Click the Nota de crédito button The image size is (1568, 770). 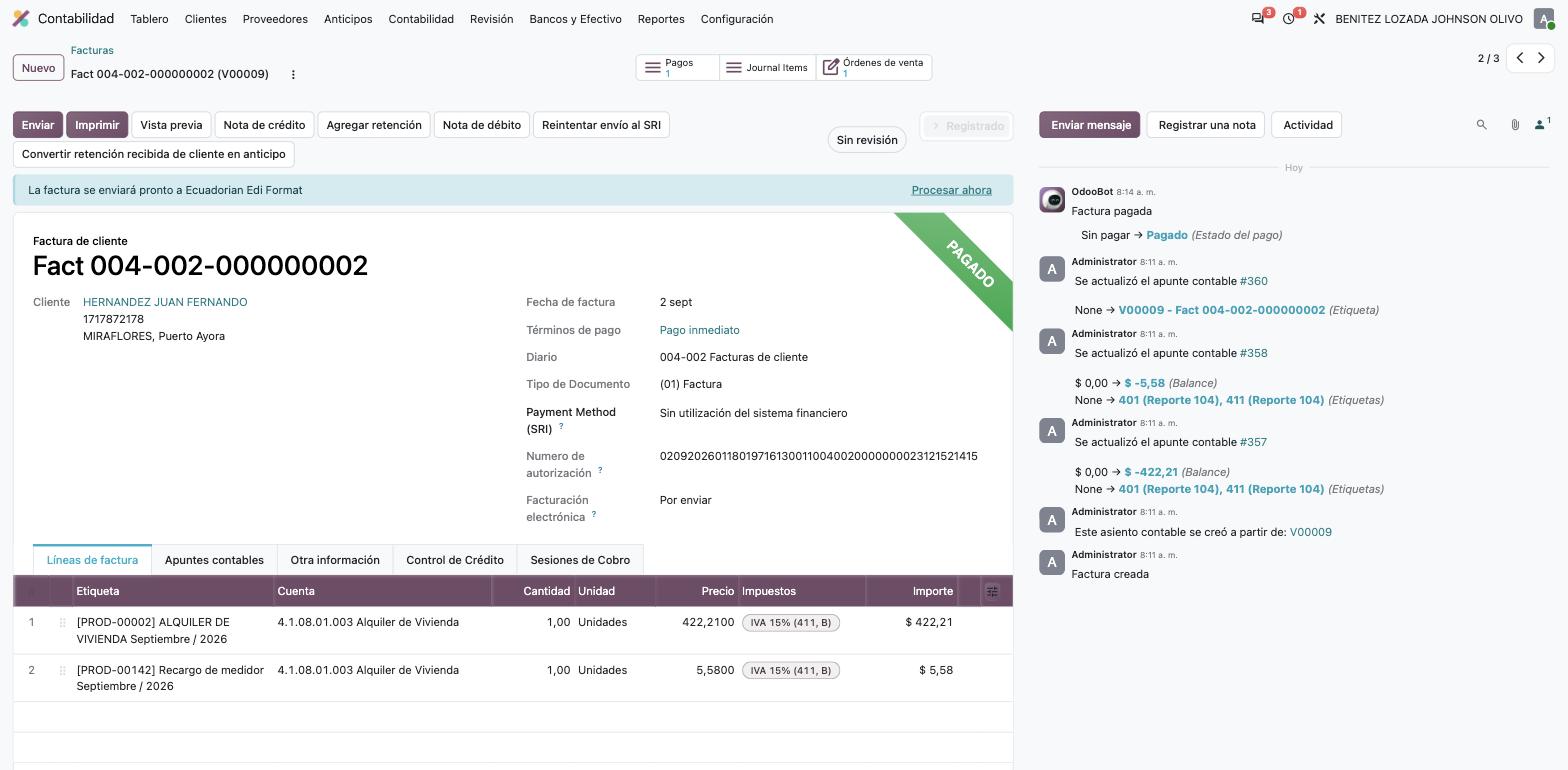pyautogui.click(x=264, y=125)
